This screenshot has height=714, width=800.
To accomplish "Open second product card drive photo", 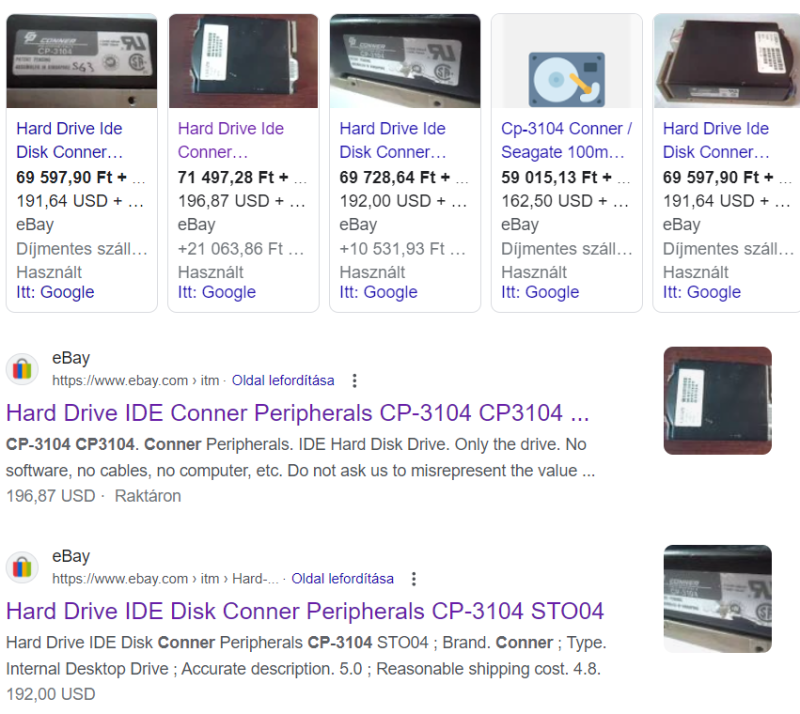I will (243, 61).
